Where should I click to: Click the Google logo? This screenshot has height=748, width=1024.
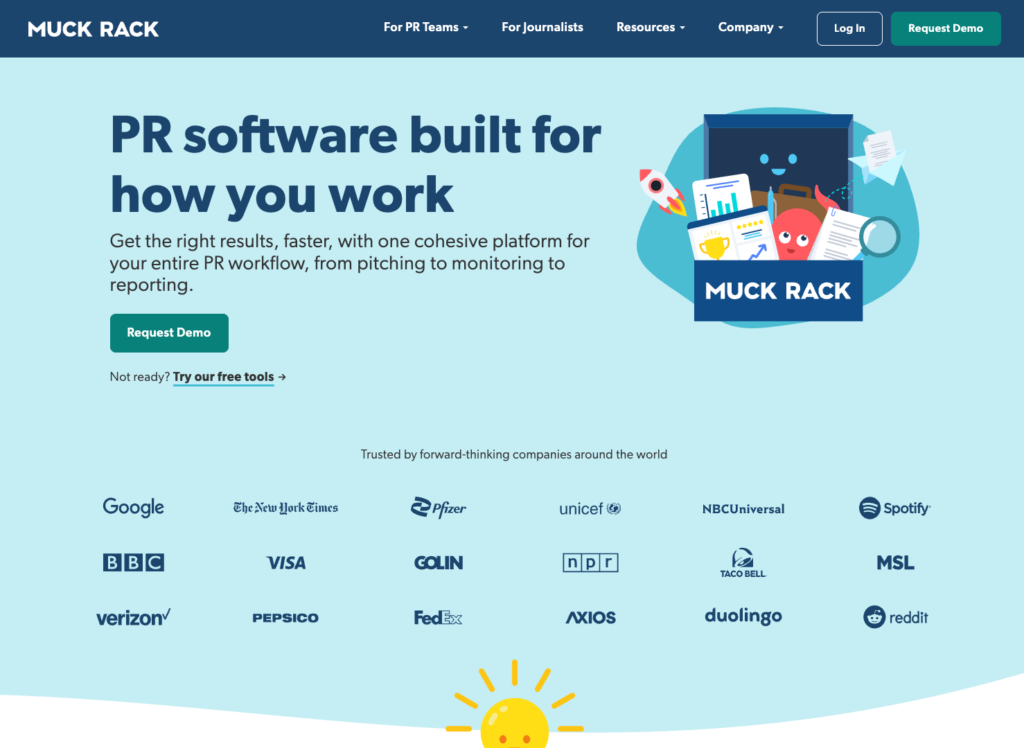pyautogui.click(x=133, y=508)
